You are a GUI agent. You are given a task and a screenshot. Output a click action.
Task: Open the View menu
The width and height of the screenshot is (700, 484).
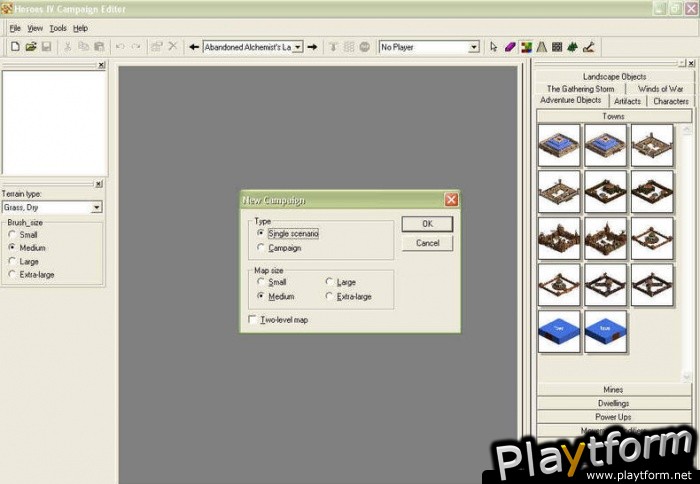pos(35,28)
